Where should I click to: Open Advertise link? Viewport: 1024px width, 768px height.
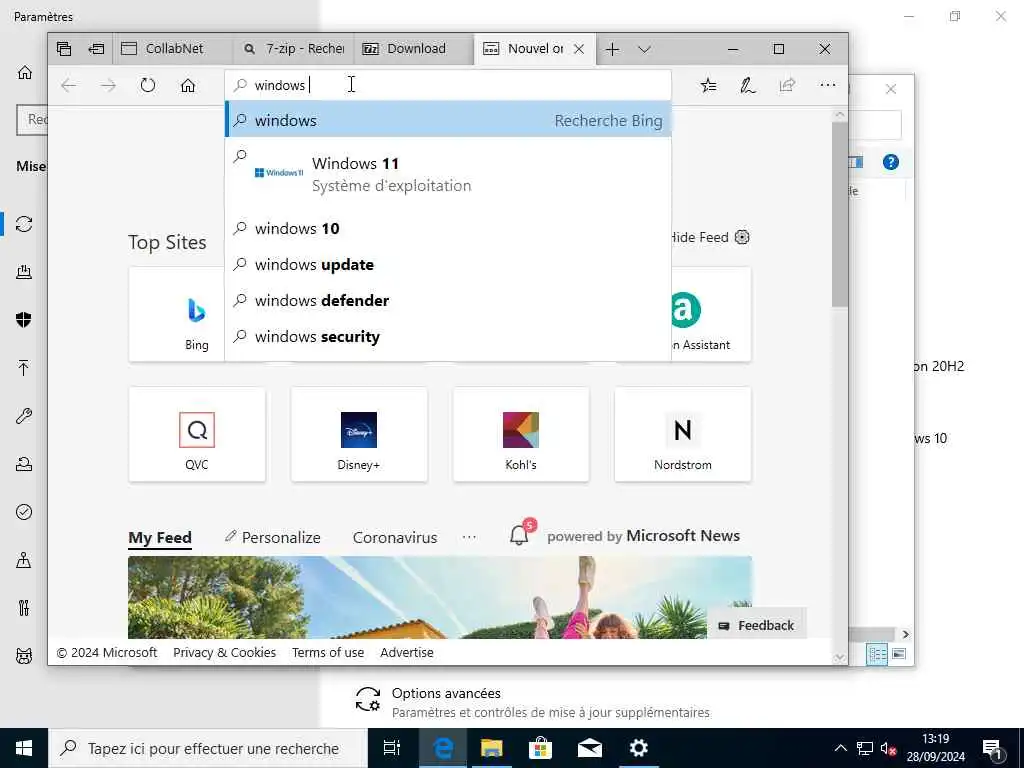coord(407,652)
